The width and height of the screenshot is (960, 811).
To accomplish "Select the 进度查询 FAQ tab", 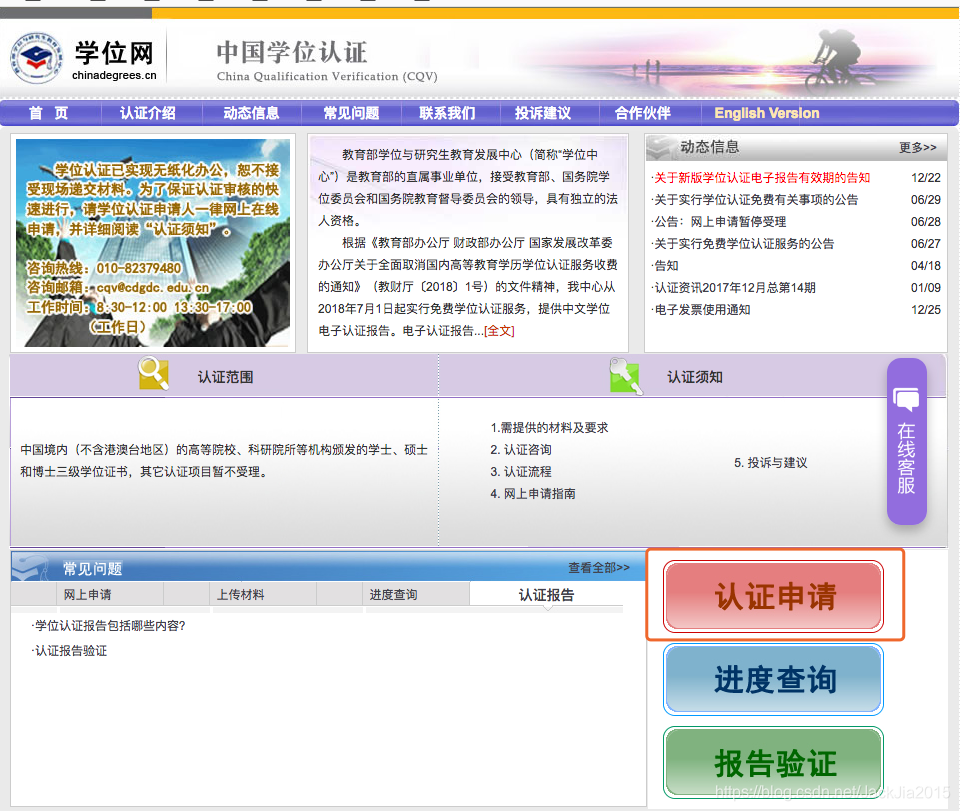I will (393, 594).
